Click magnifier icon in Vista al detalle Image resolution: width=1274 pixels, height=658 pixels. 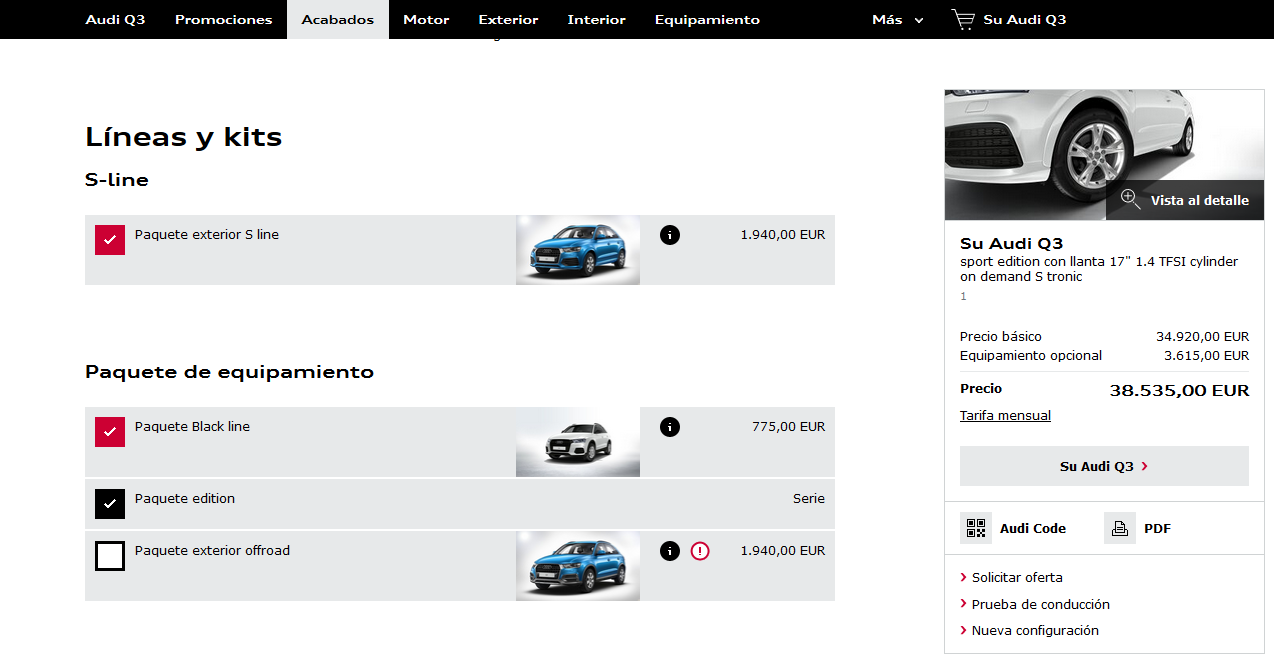tap(1130, 199)
